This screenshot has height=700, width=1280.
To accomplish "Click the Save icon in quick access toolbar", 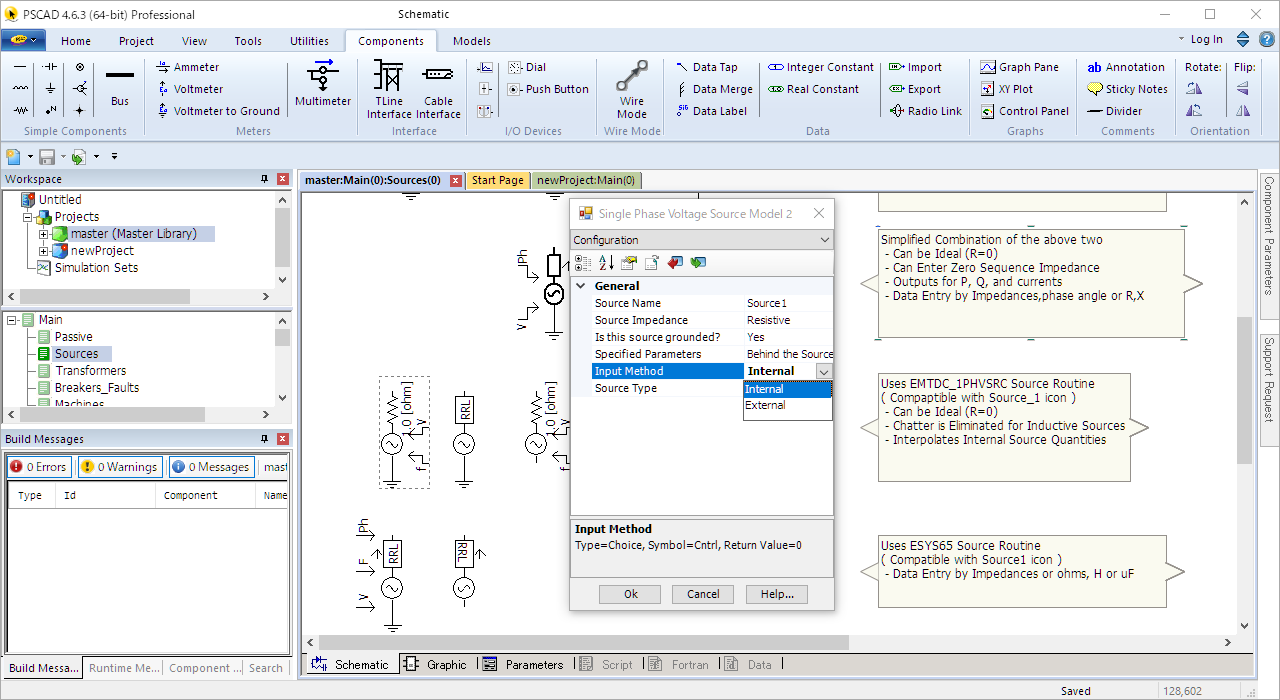I will tap(47, 157).
